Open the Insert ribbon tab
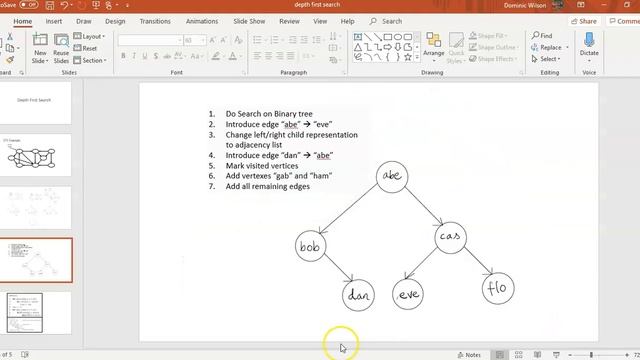The width and height of the screenshot is (640, 360). click(54, 21)
